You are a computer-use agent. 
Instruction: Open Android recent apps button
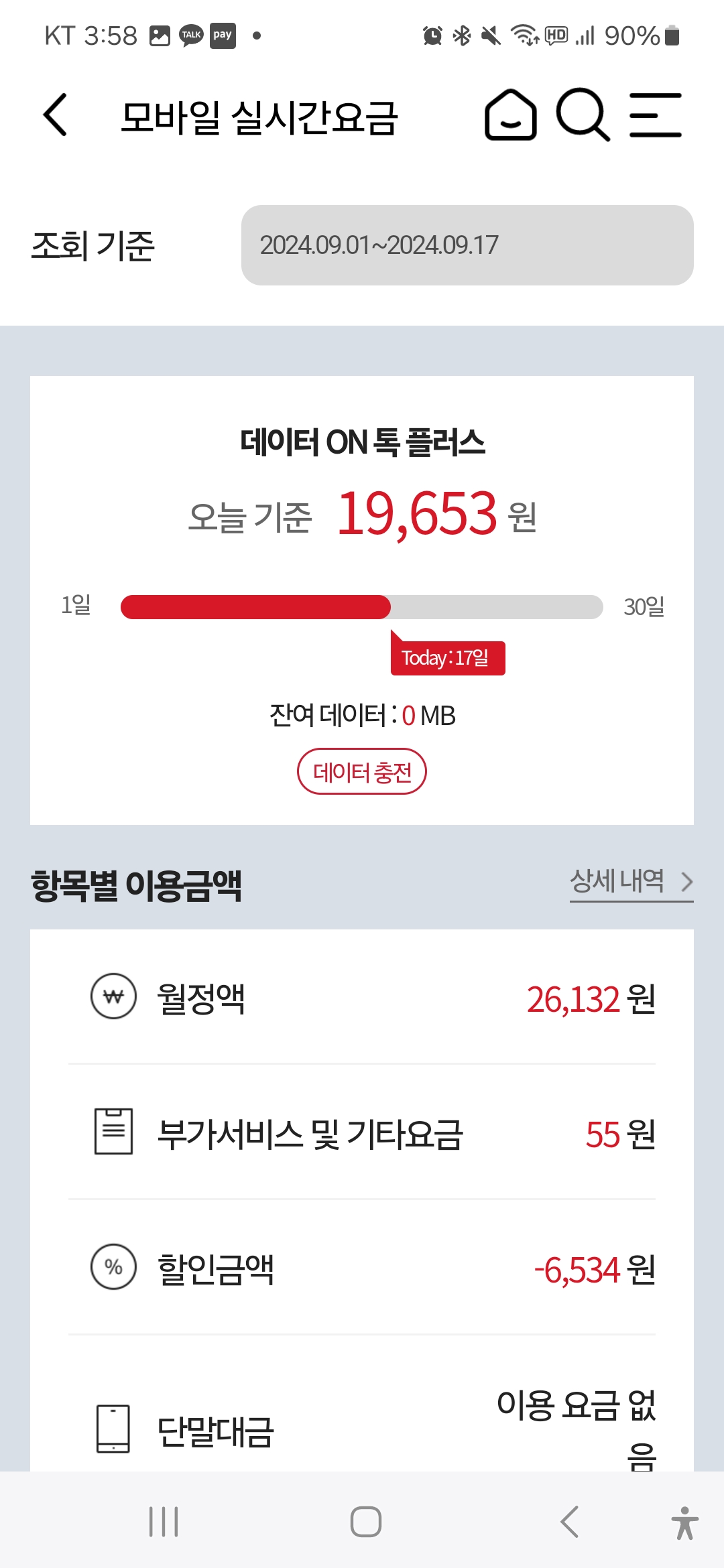[x=164, y=1522]
